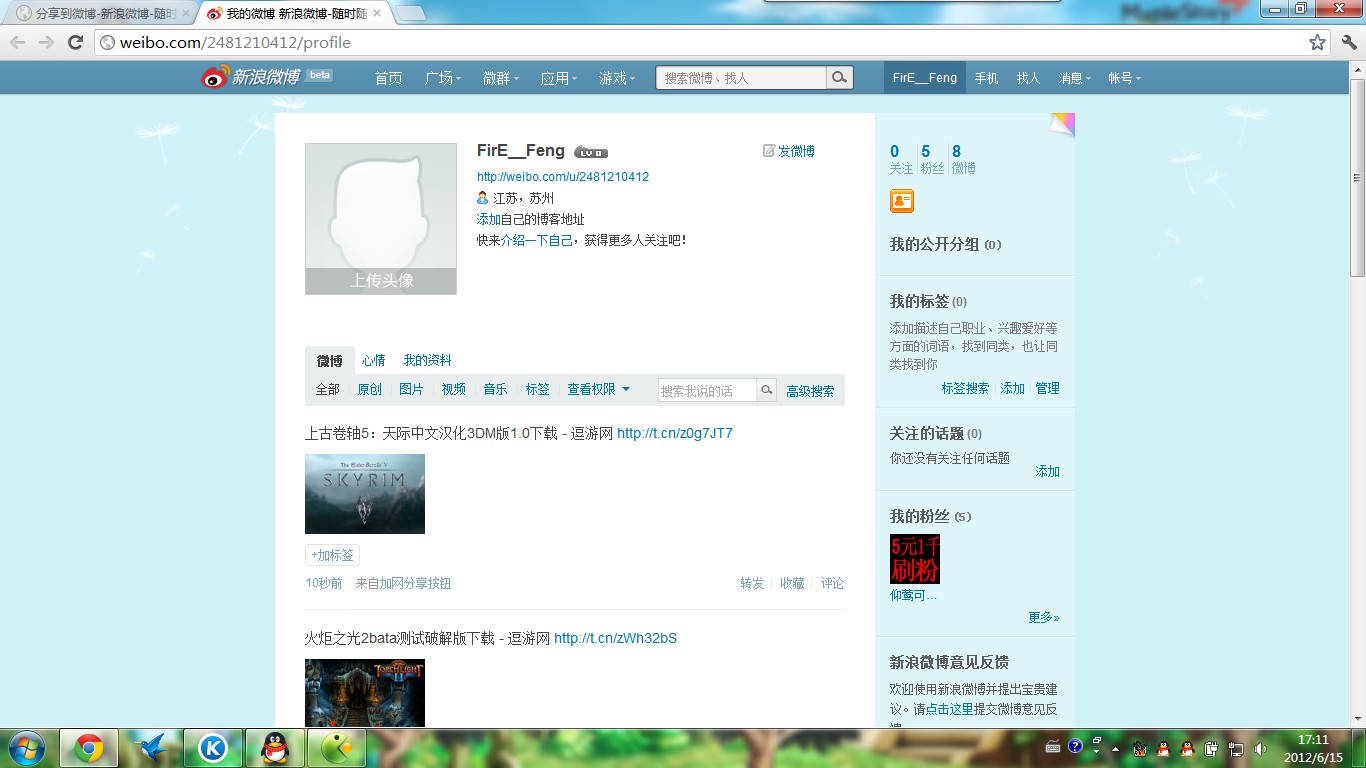Click the 5元1千刷粉 fan avatar
Screen dimensions: 1366x768
point(915,559)
